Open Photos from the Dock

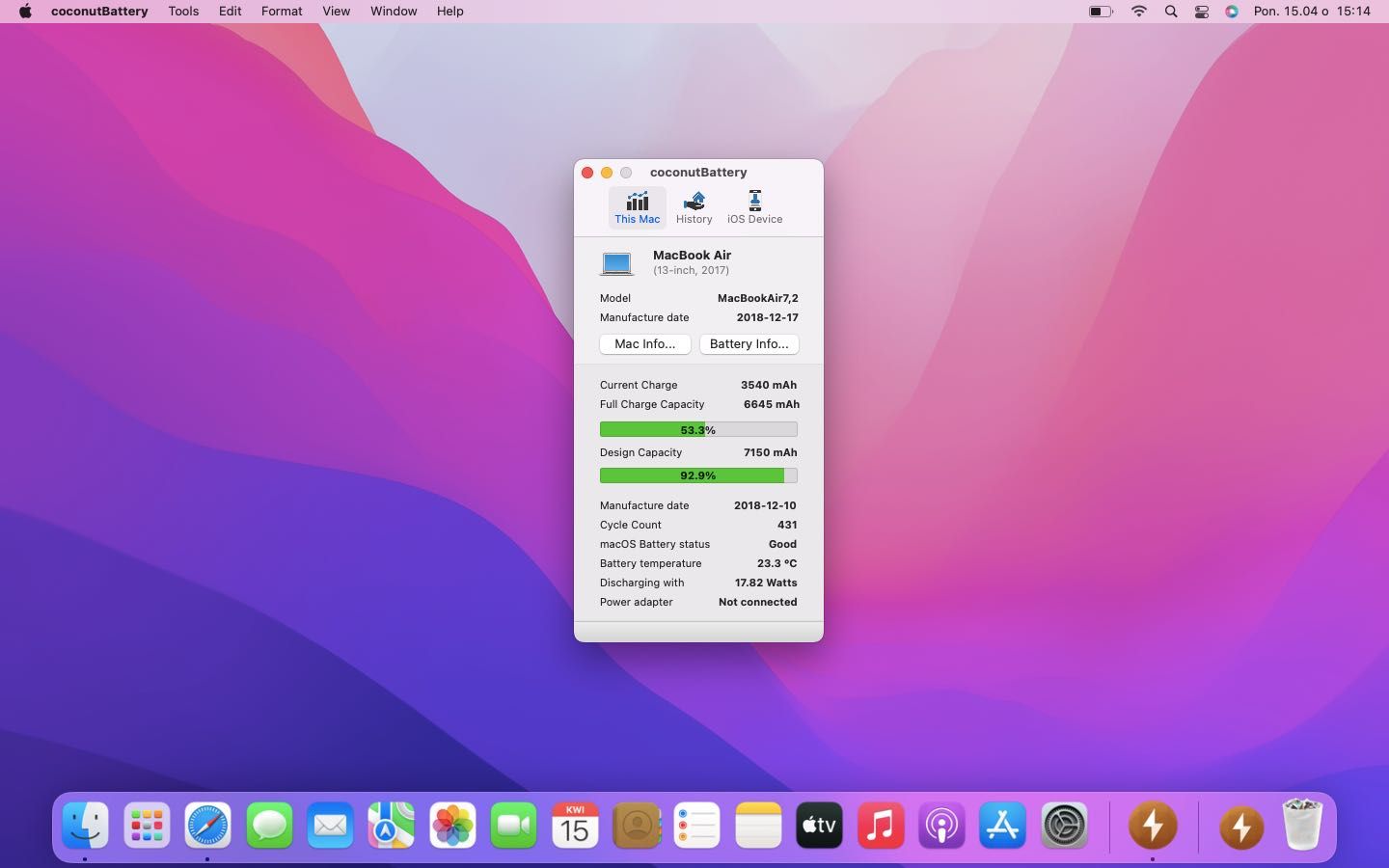pos(452,826)
